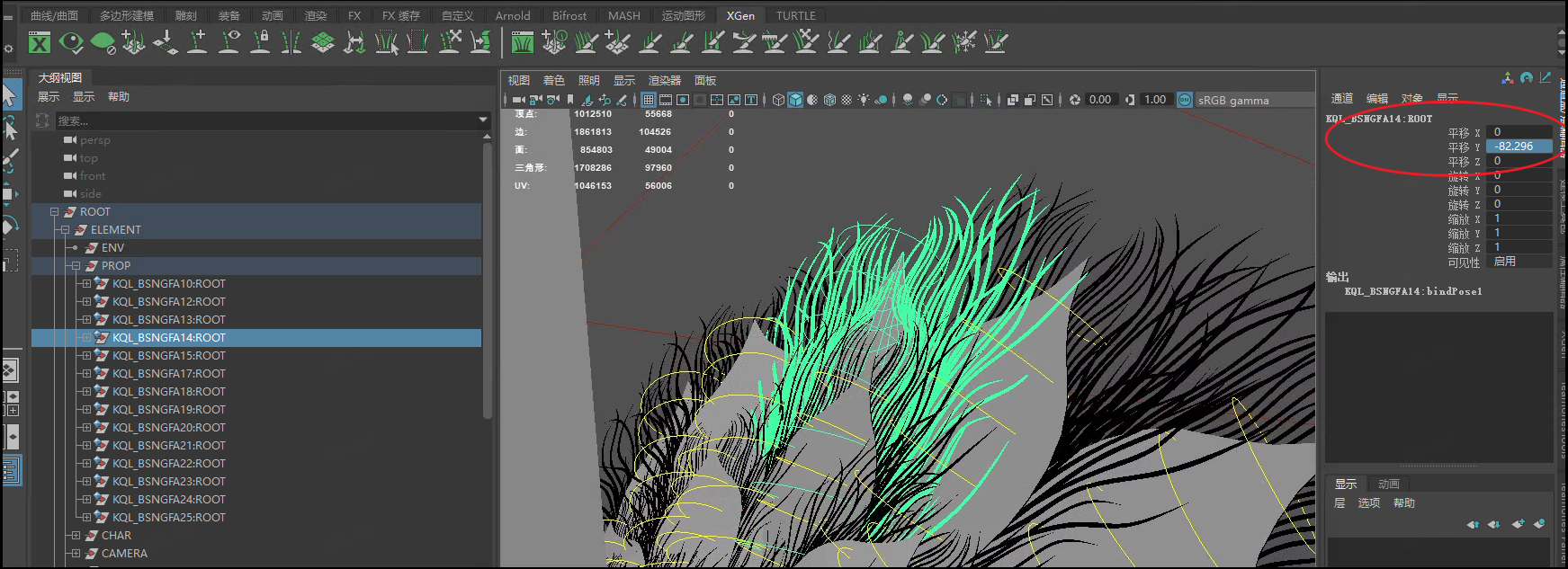Click the wireframe cube icon in viewport toolbar
This screenshot has width=1568, height=569.
(778, 100)
